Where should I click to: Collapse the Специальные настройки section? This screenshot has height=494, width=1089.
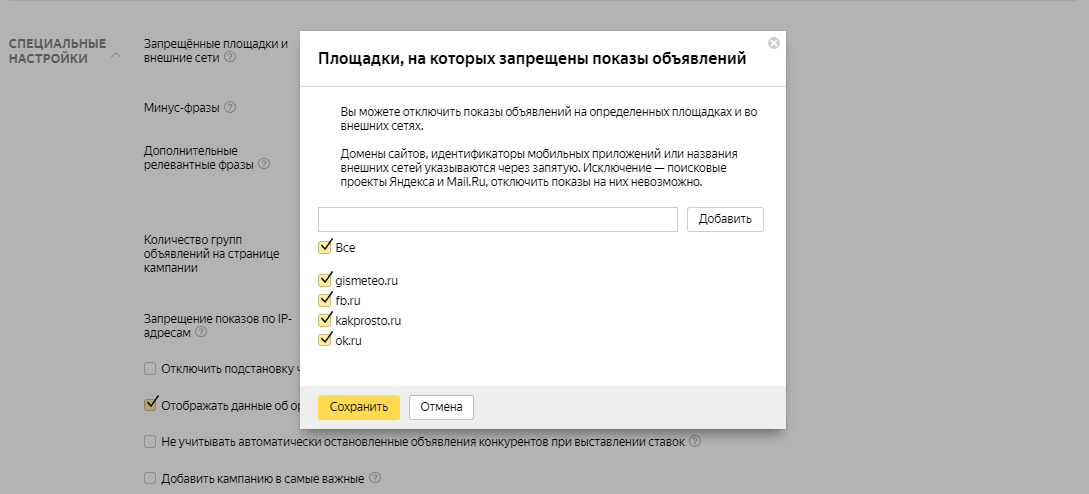(x=115, y=56)
